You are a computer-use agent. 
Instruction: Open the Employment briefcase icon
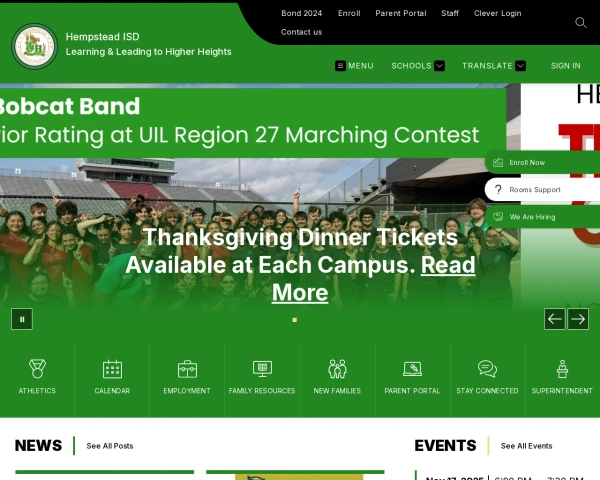pyautogui.click(x=187, y=369)
